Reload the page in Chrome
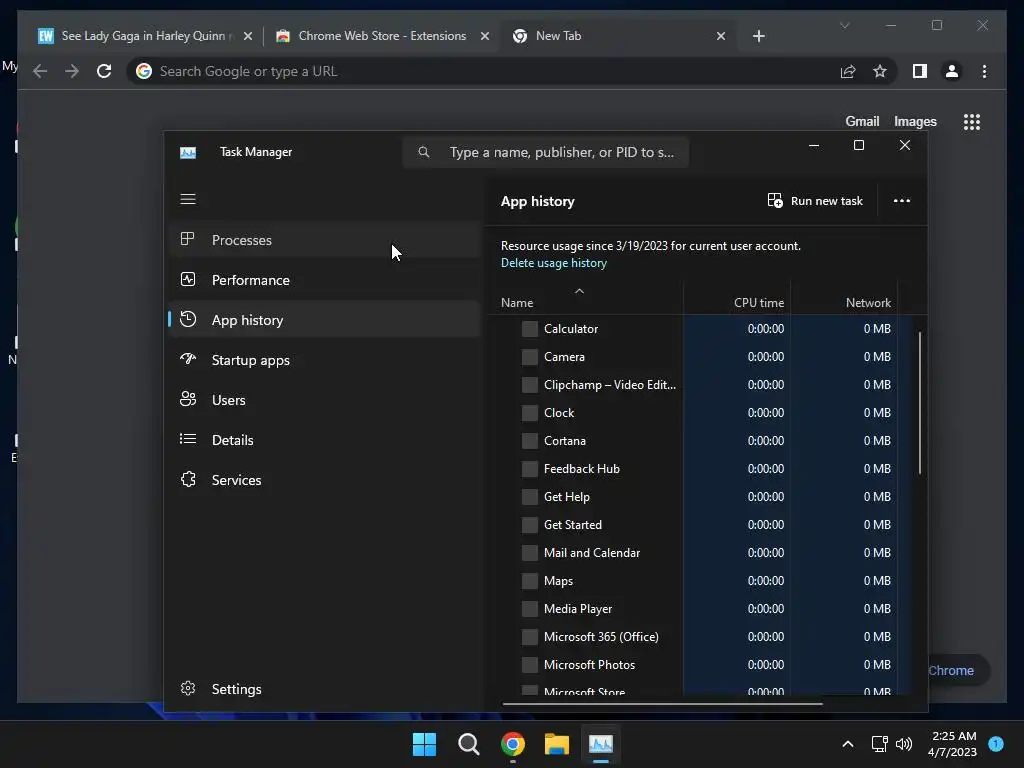This screenshot has width=1024, height=768. pyautogui.click(x=104, y=71)
